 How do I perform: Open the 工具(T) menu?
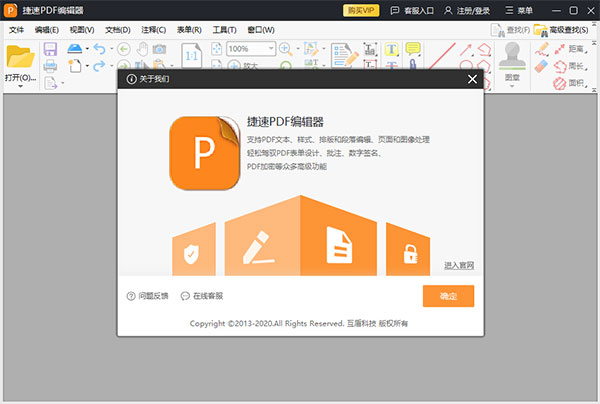pos(224,30)
